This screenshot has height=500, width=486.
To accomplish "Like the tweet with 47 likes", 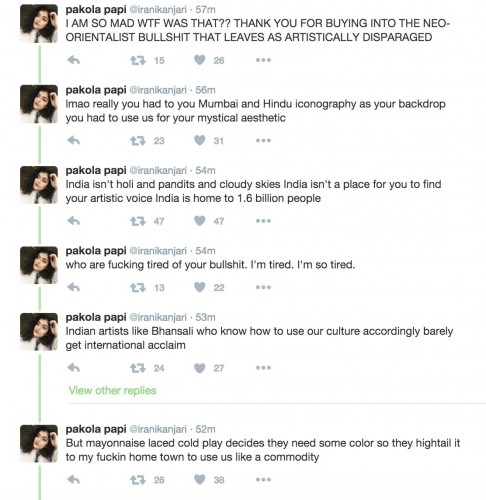I will point(200,221).
